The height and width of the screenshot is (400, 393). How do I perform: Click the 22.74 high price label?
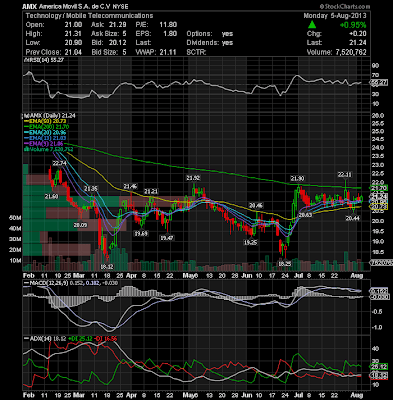click(x=59, y=163)
